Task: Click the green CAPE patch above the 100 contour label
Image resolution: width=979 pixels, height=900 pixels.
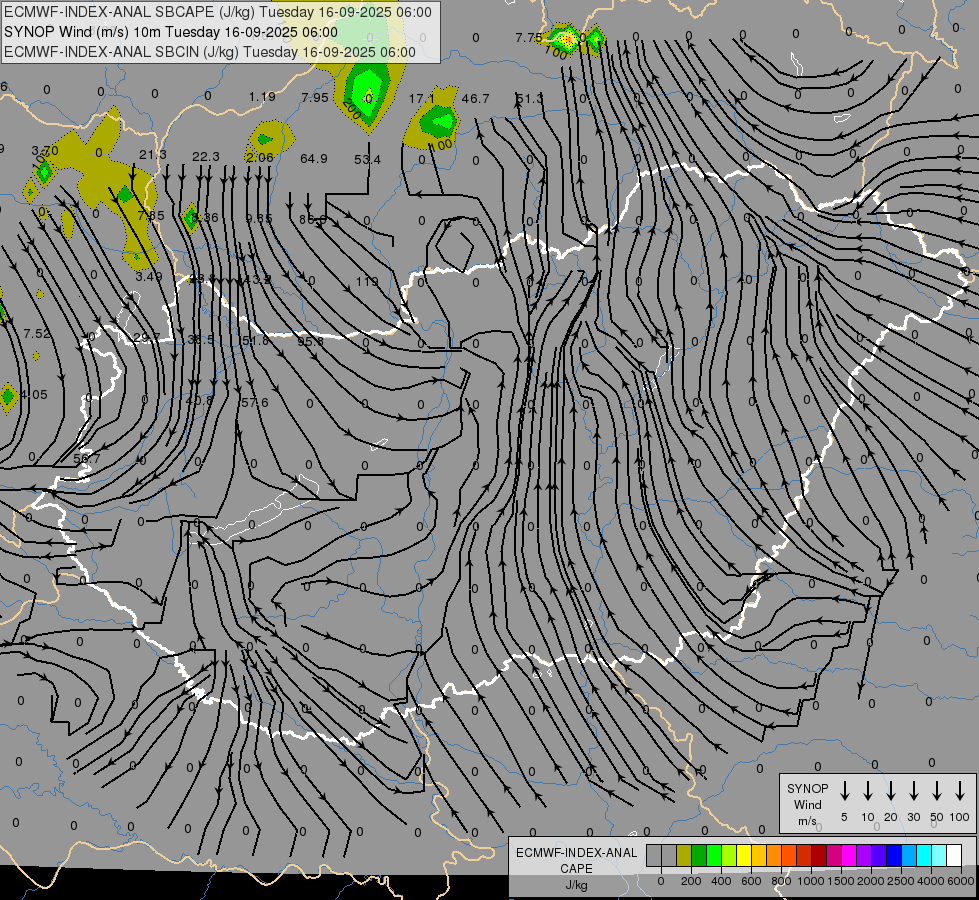Action: tap(439, 122)
